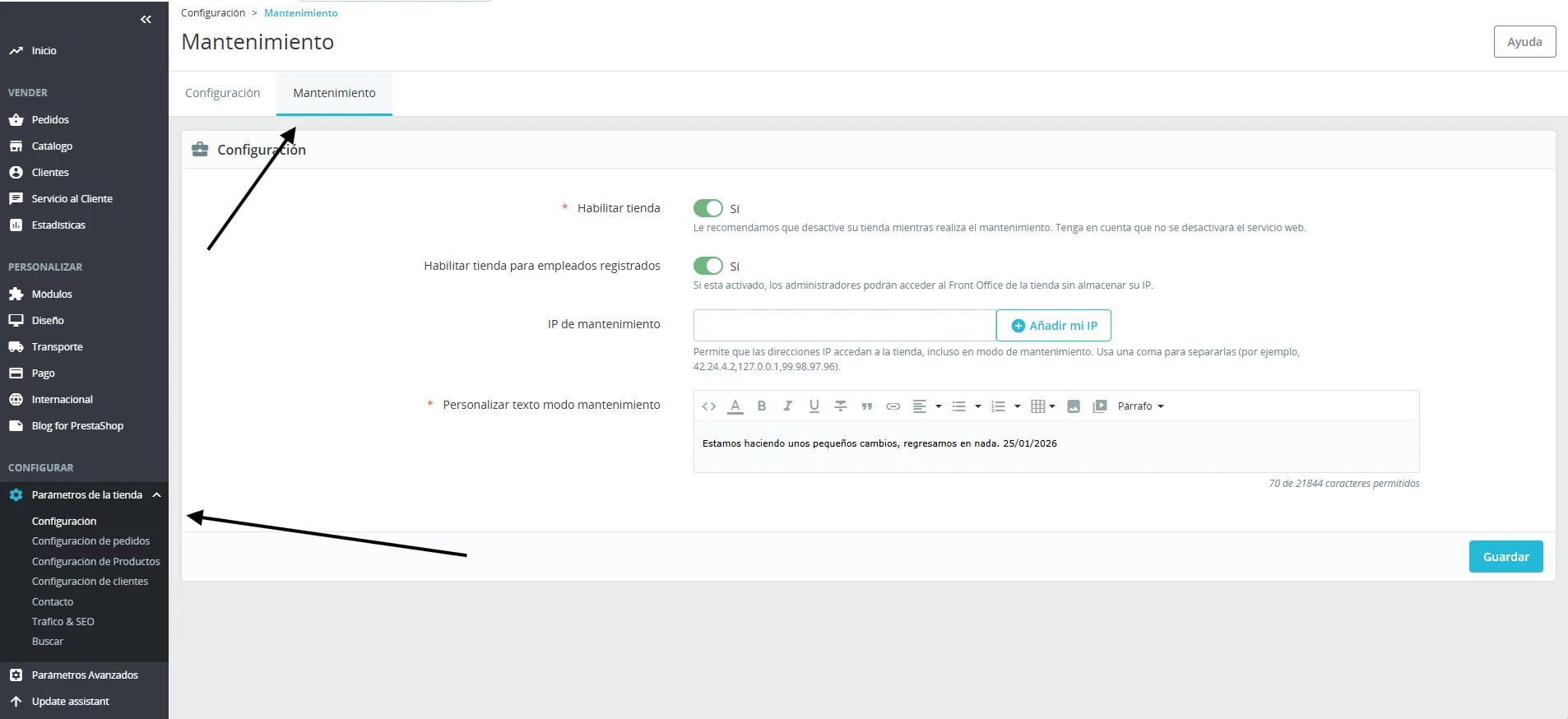This screenshot has width=1568, height=719.
Task: Click the Clientes person icon
Action: coord(16,173)
